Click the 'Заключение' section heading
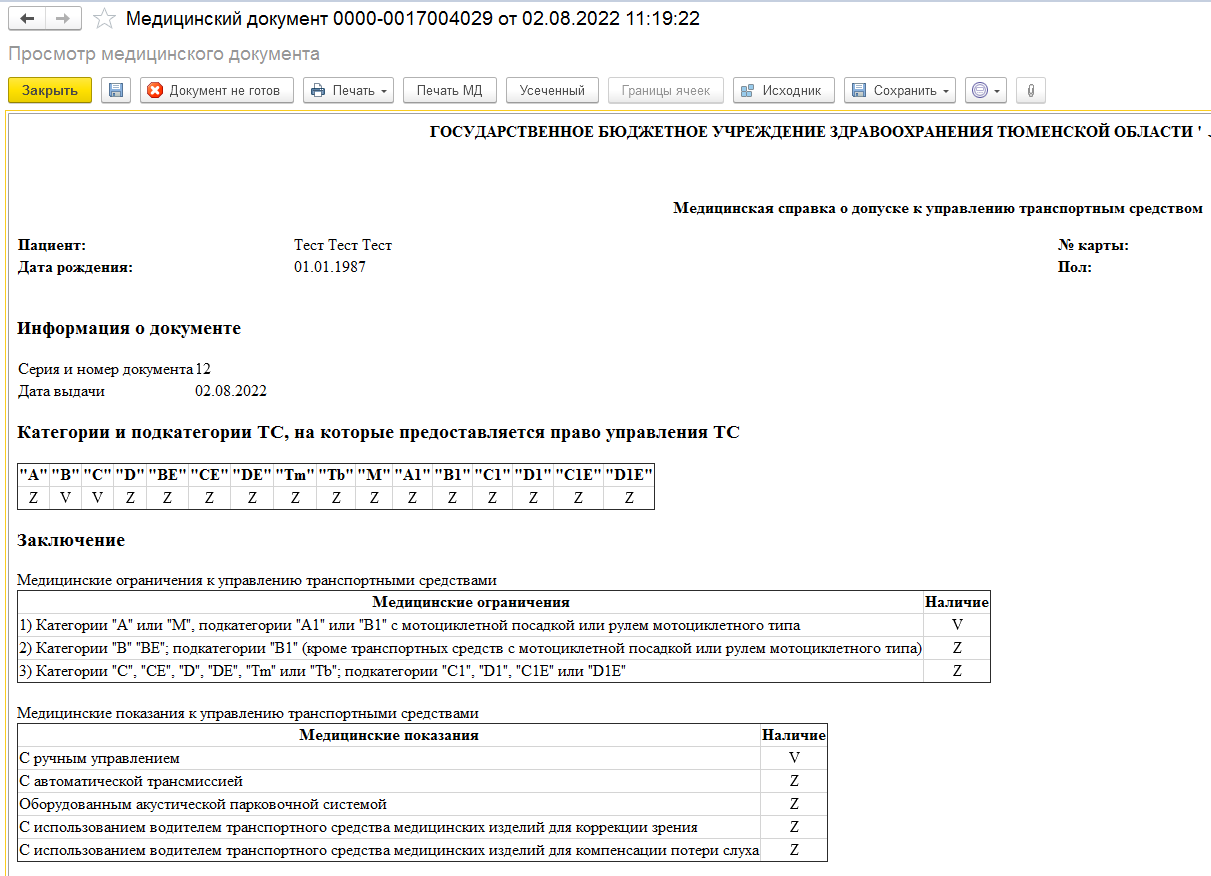The height and width of the screenshot is (876, 1211). [71, 541]
